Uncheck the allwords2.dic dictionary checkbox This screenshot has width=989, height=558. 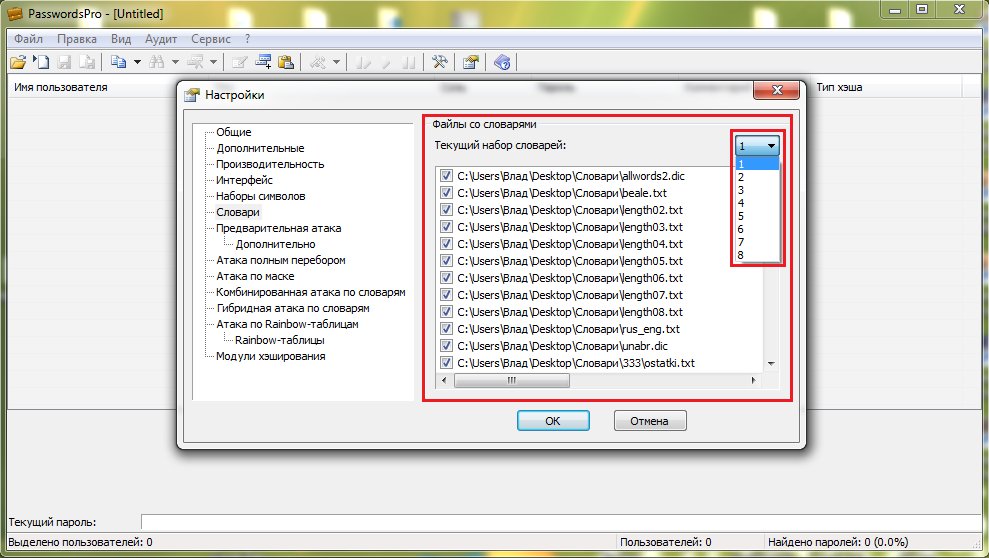pos(446,175)
